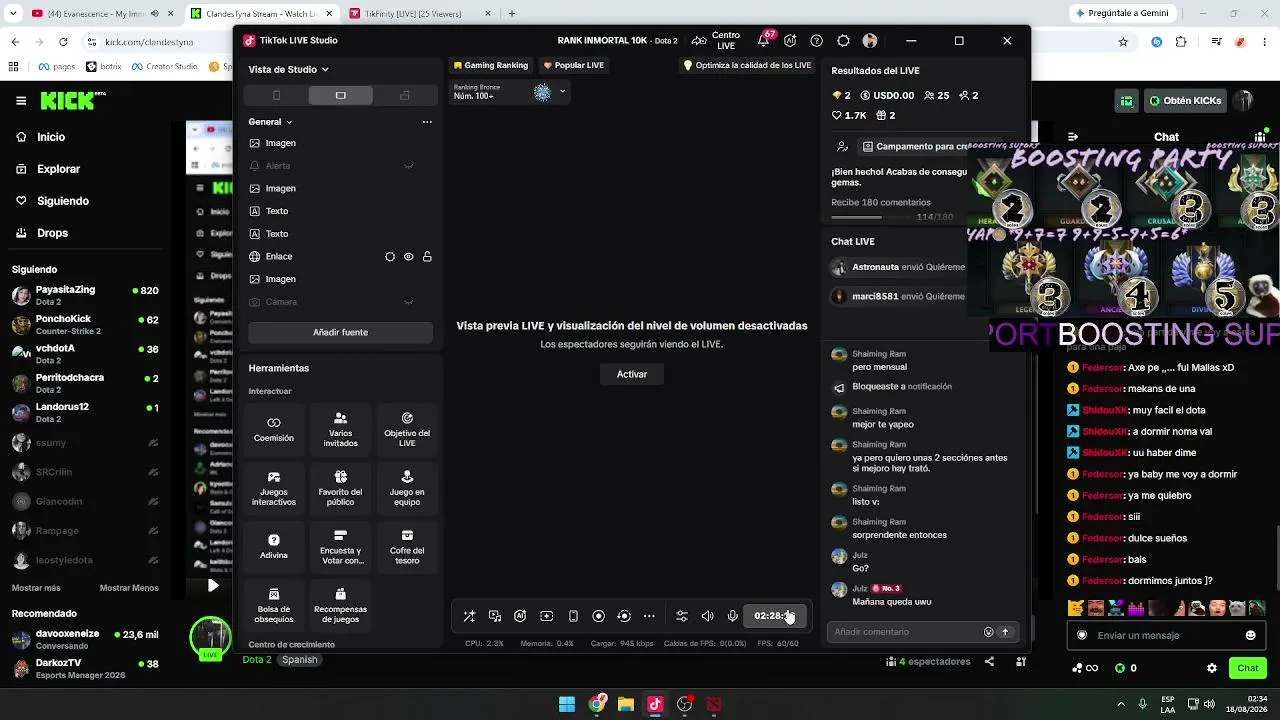
Task: Open TikTok notifications bell with badge 67
Action: (764, 40)
